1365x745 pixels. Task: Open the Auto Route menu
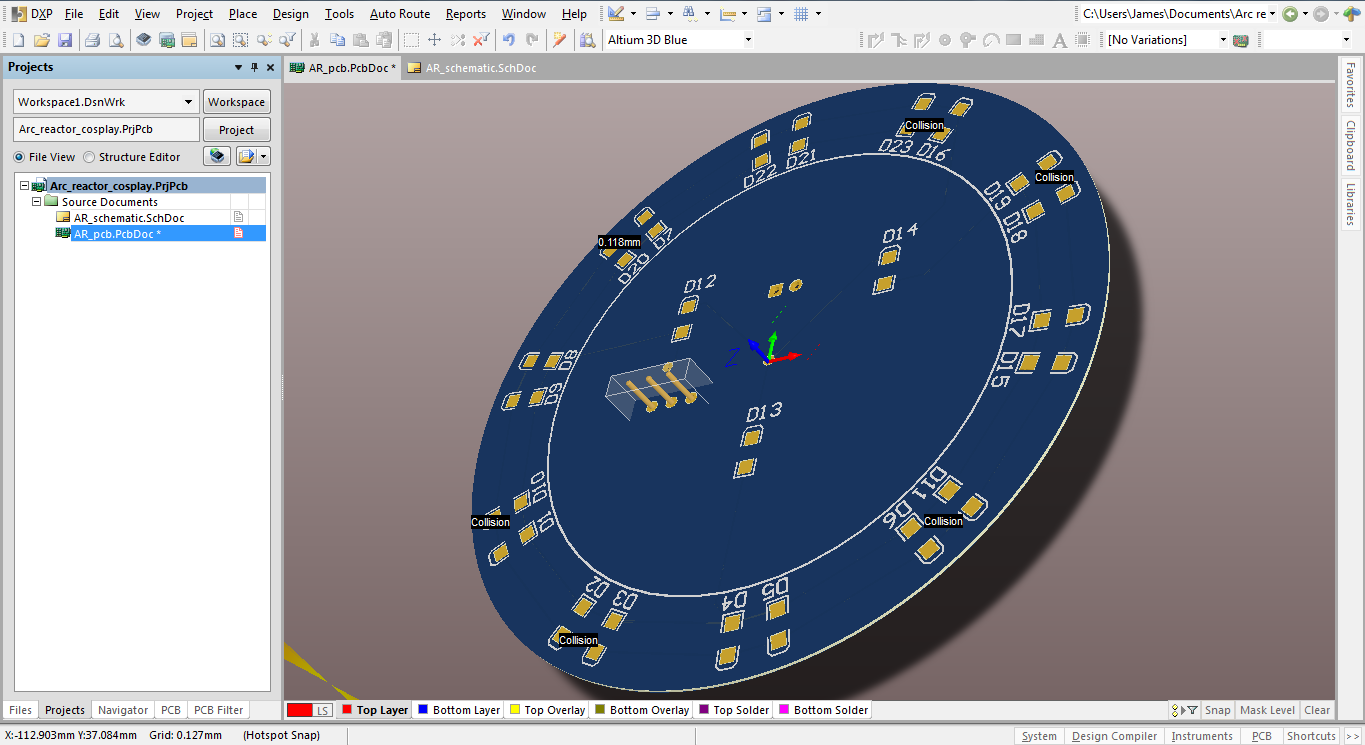(x=400, y=14)
